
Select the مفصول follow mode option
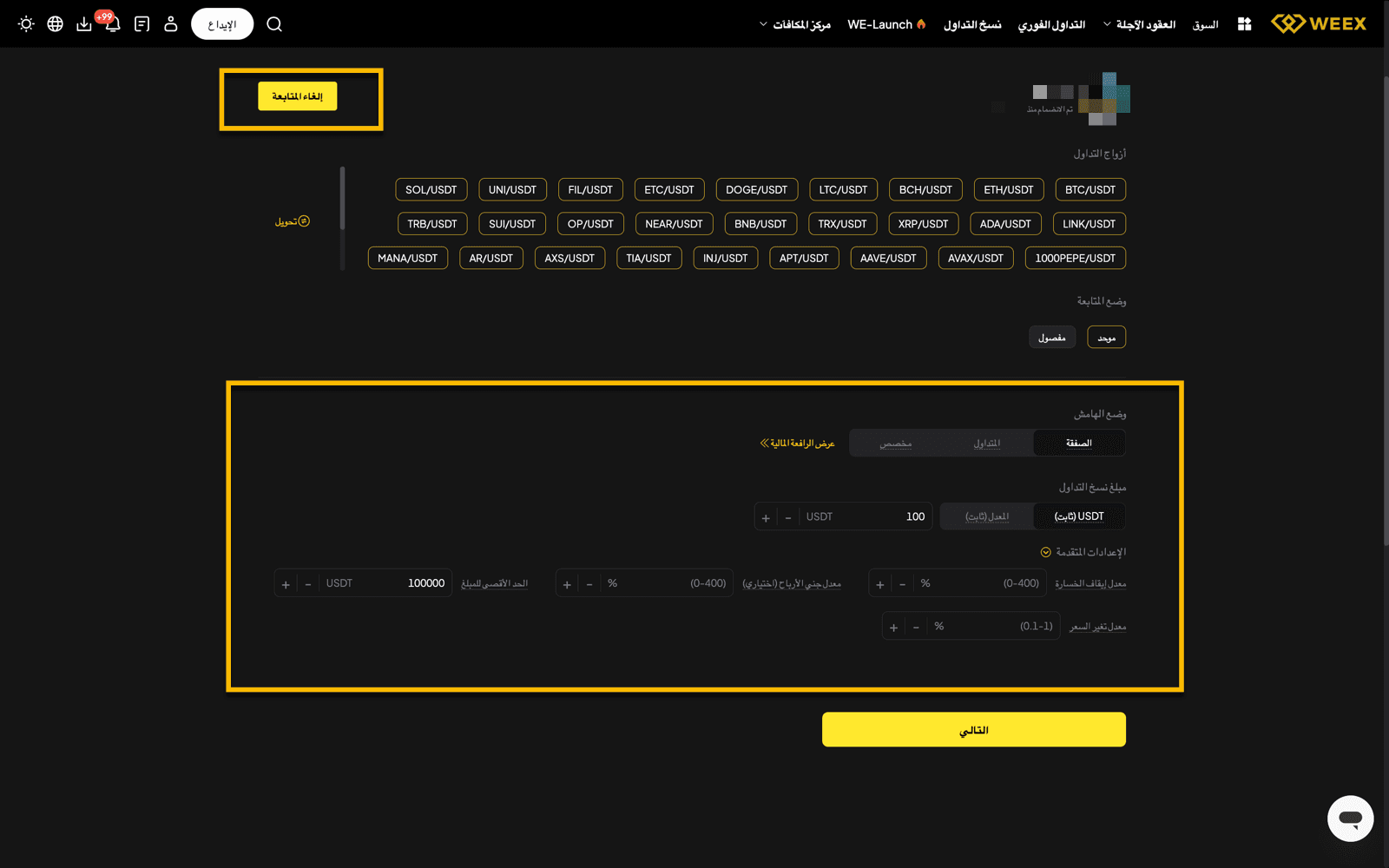click(x=1052, y=337)
